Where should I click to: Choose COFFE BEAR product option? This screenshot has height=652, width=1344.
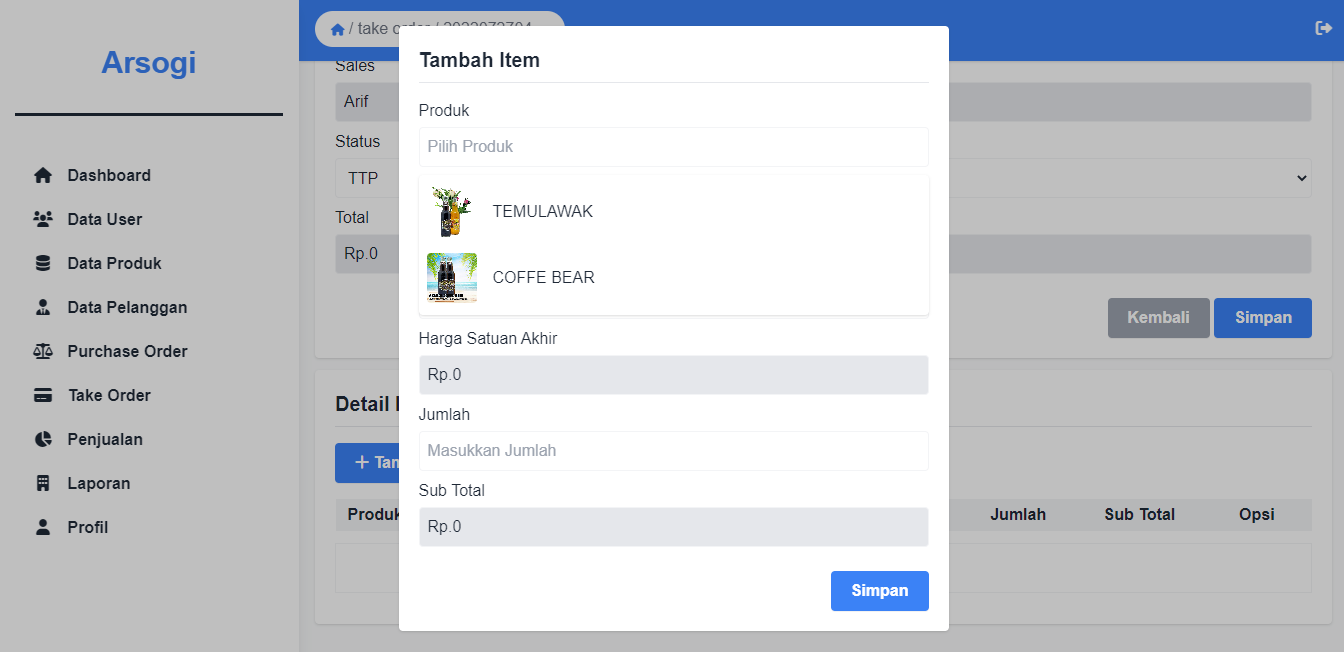point(544,278)
